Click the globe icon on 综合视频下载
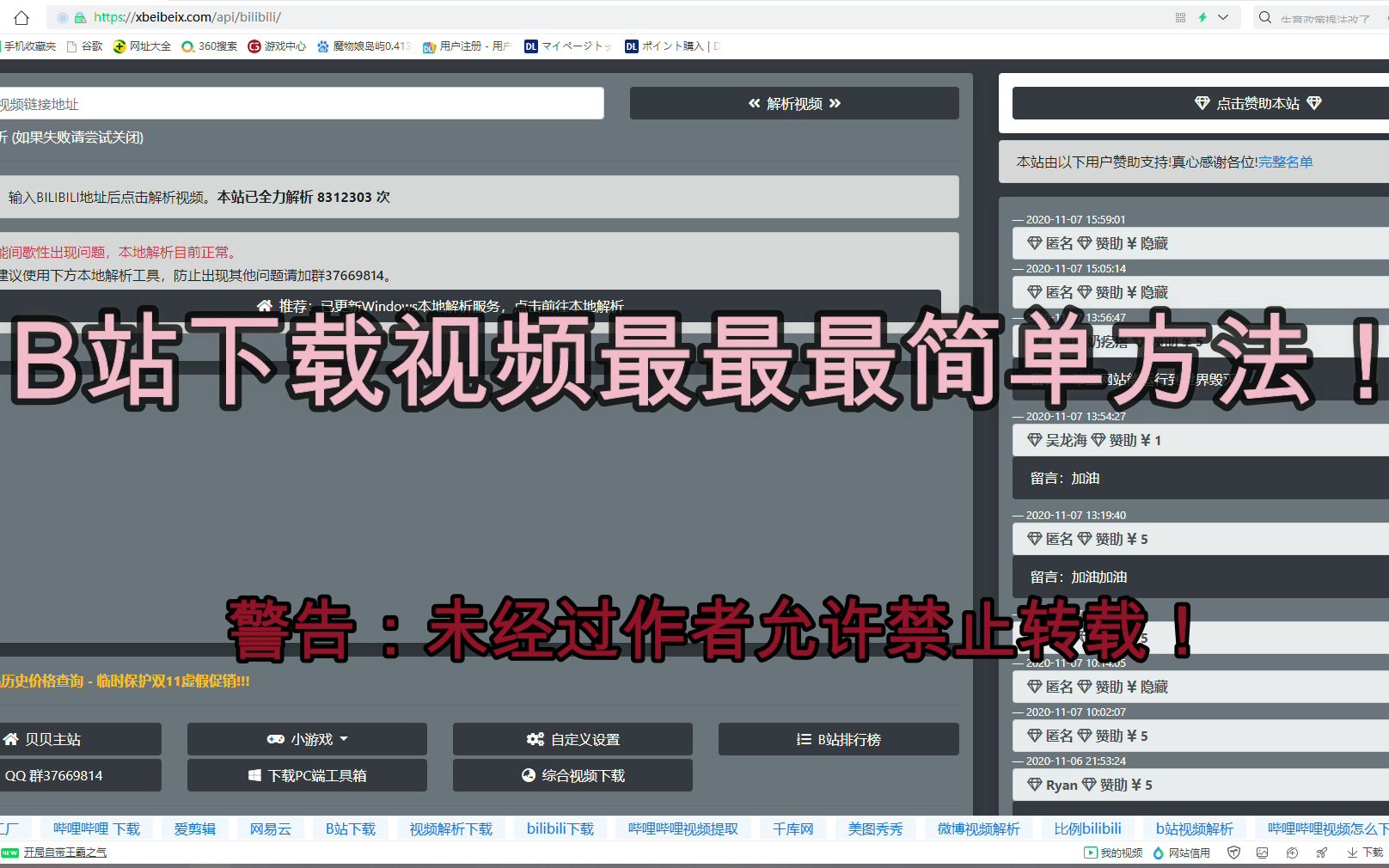Screen dimensions: 1389x868 click(x=529, y=775)
